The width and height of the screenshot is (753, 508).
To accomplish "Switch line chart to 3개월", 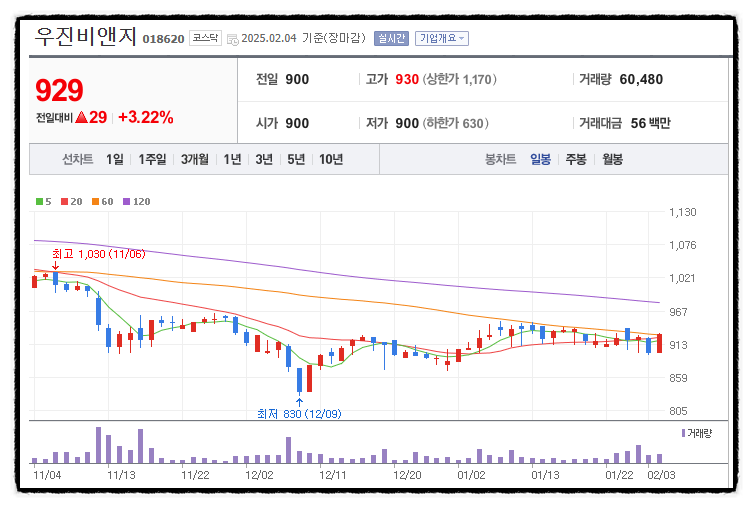I will [194, 159].
